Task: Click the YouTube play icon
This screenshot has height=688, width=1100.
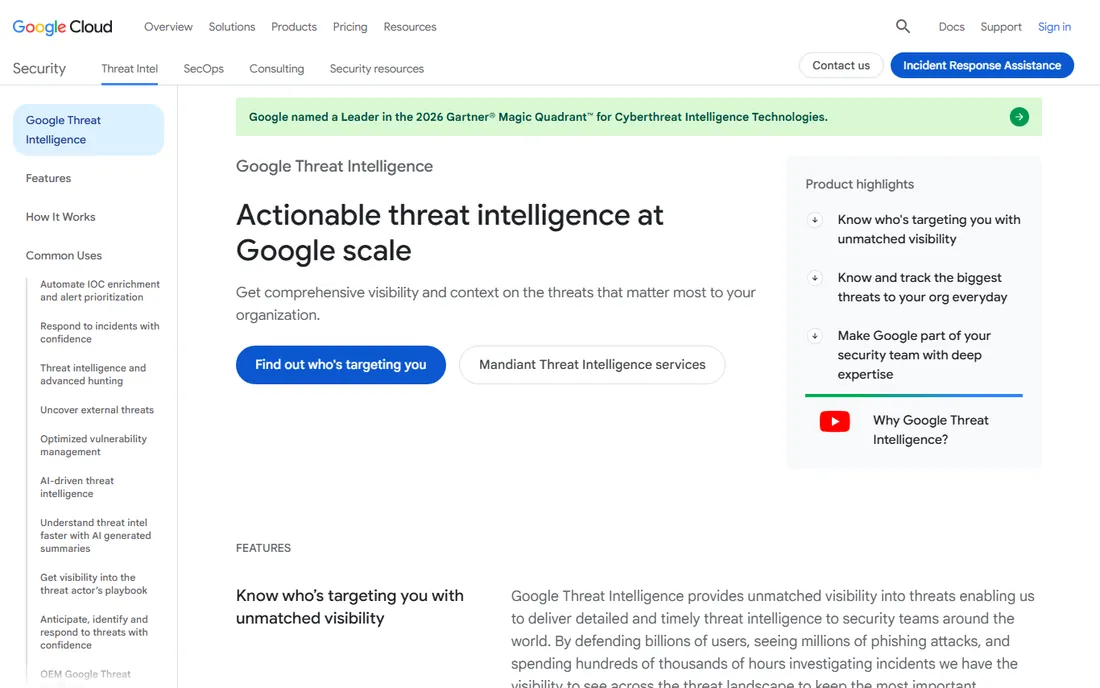Action: (835, 421)
